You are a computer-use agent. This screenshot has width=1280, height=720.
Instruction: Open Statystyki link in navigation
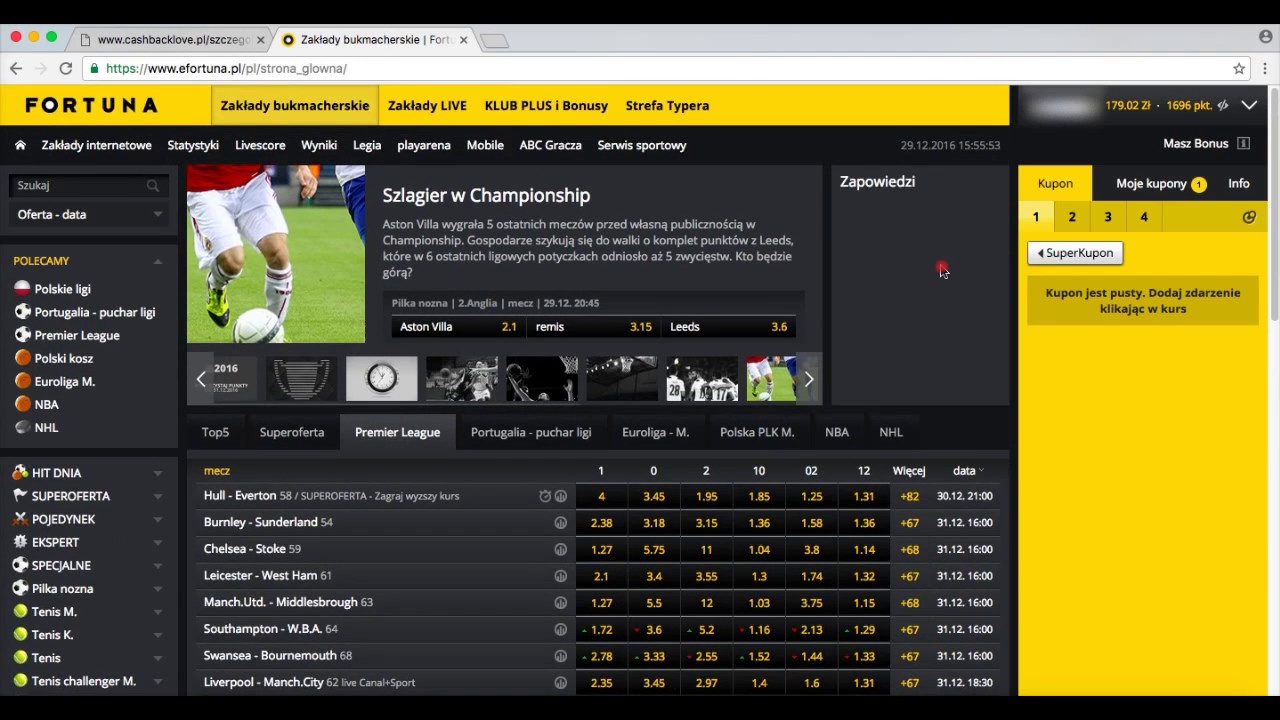pyautogui.click(x=193, y=145)
